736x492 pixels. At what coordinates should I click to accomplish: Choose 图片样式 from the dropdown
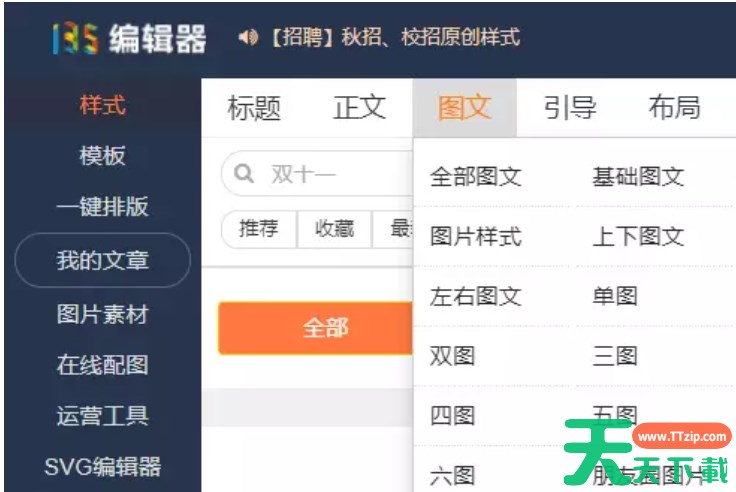tap(475, 236)
